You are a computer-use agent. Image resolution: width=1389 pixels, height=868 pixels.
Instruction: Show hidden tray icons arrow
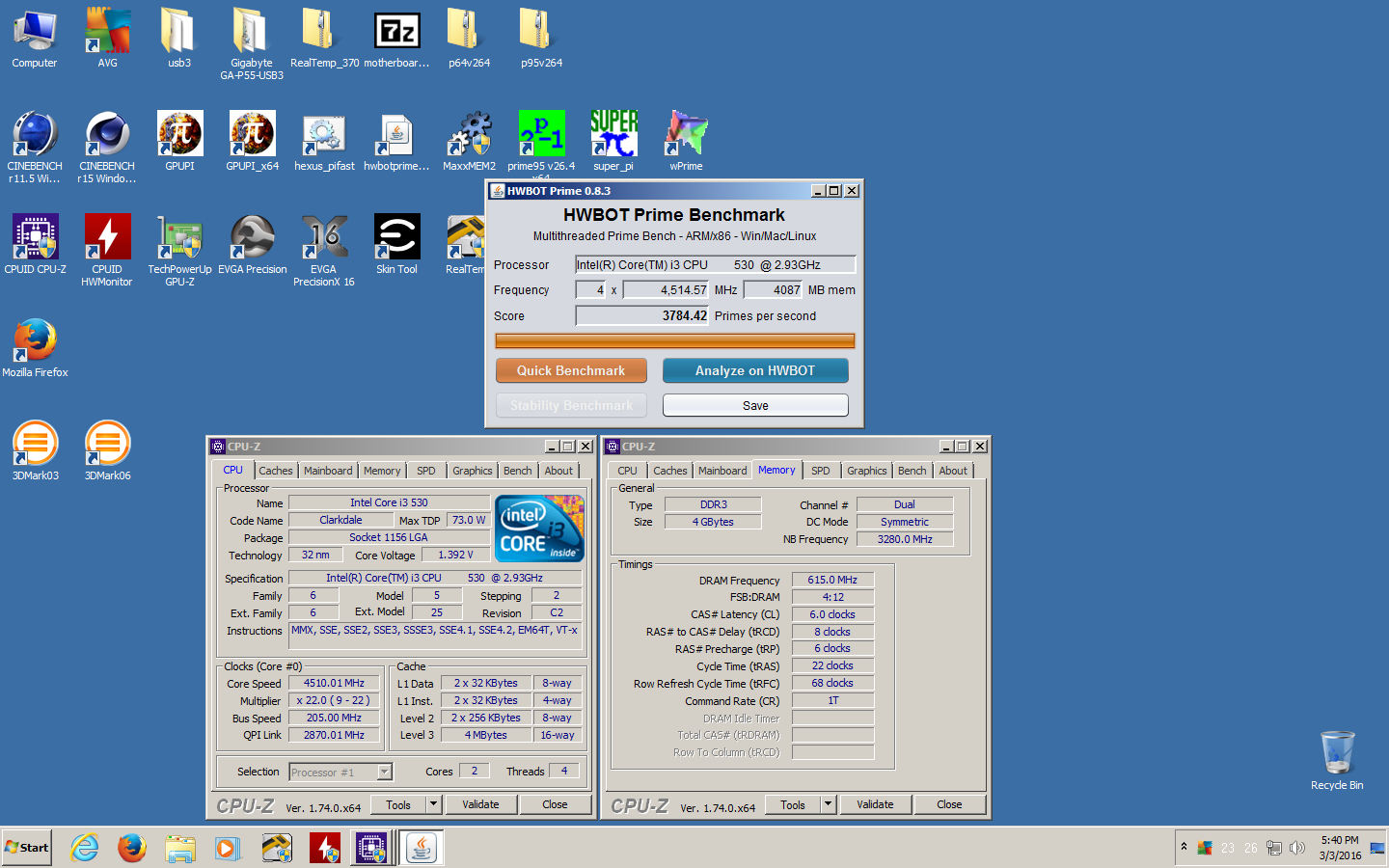[x=1184, y=847]
